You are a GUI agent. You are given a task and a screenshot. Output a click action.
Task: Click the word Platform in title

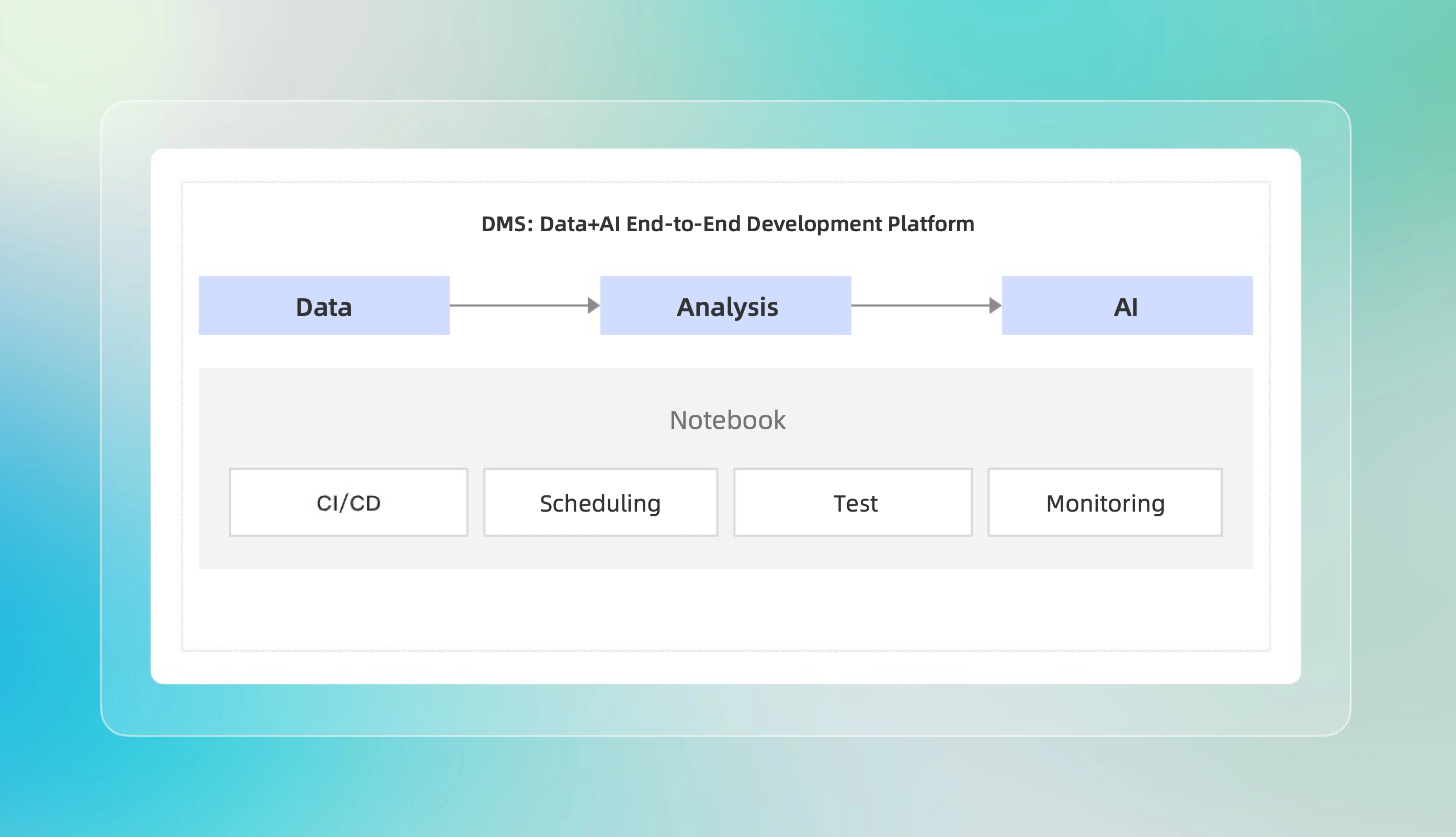(x=931, y=224)
